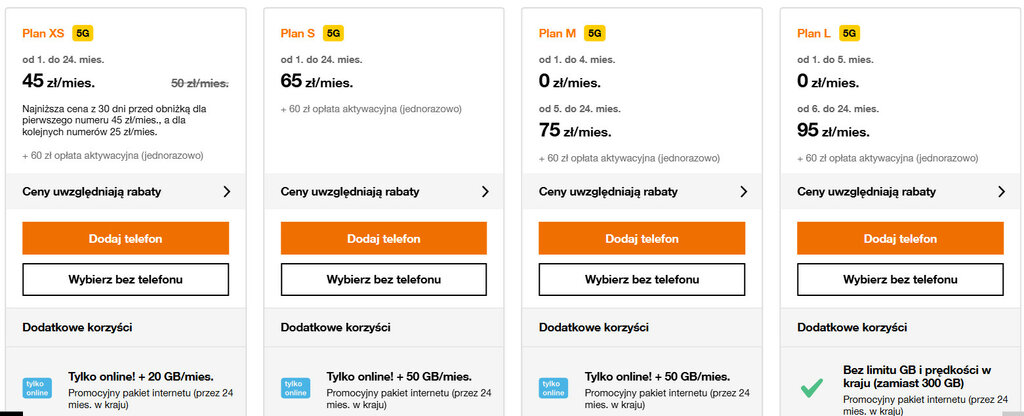Click the 5G badge on Plan L
1024x416 pixels.
[850, 33]
